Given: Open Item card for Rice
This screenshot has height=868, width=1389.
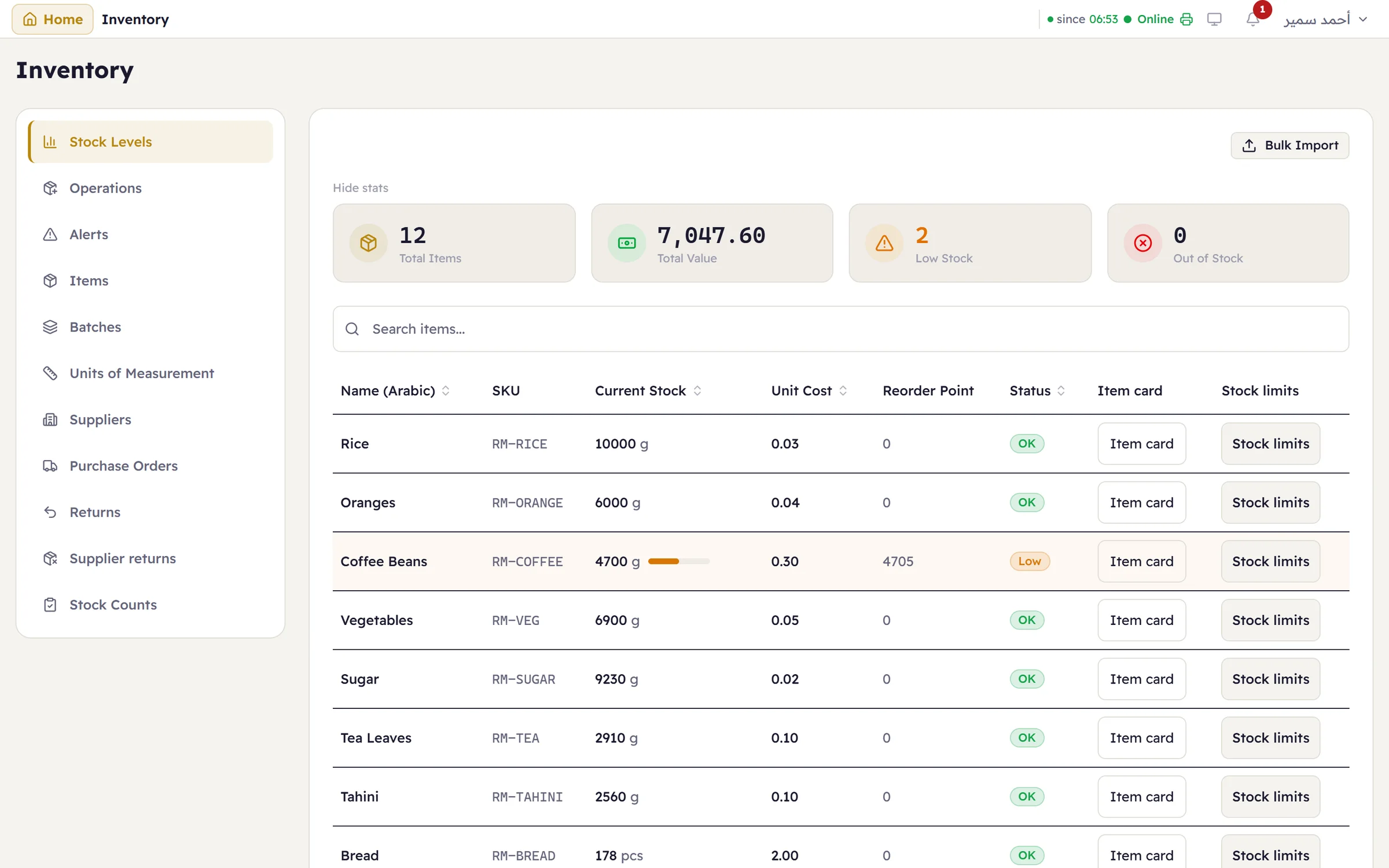Looking at the screenshot, I should (1141, 444).
